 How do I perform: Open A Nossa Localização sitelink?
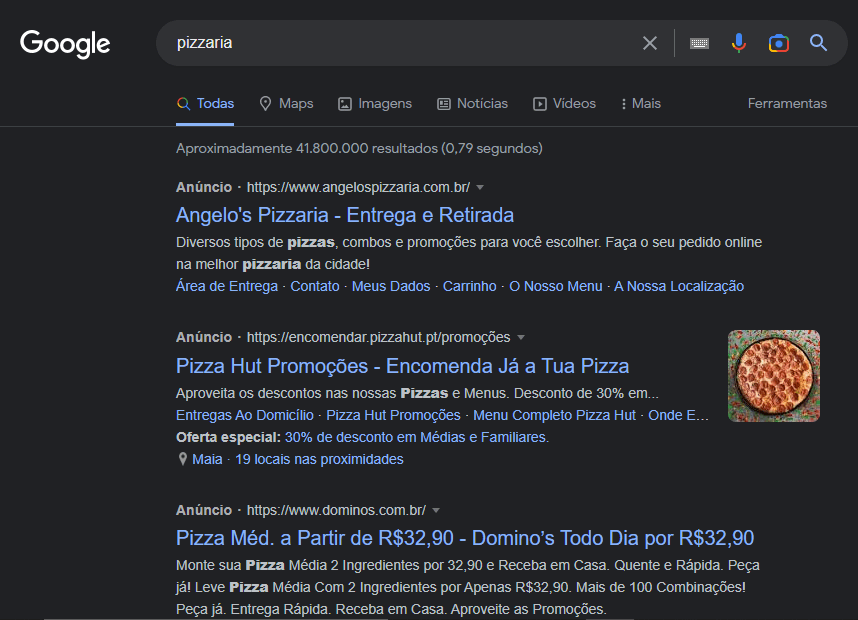click(x=679, y=286)
